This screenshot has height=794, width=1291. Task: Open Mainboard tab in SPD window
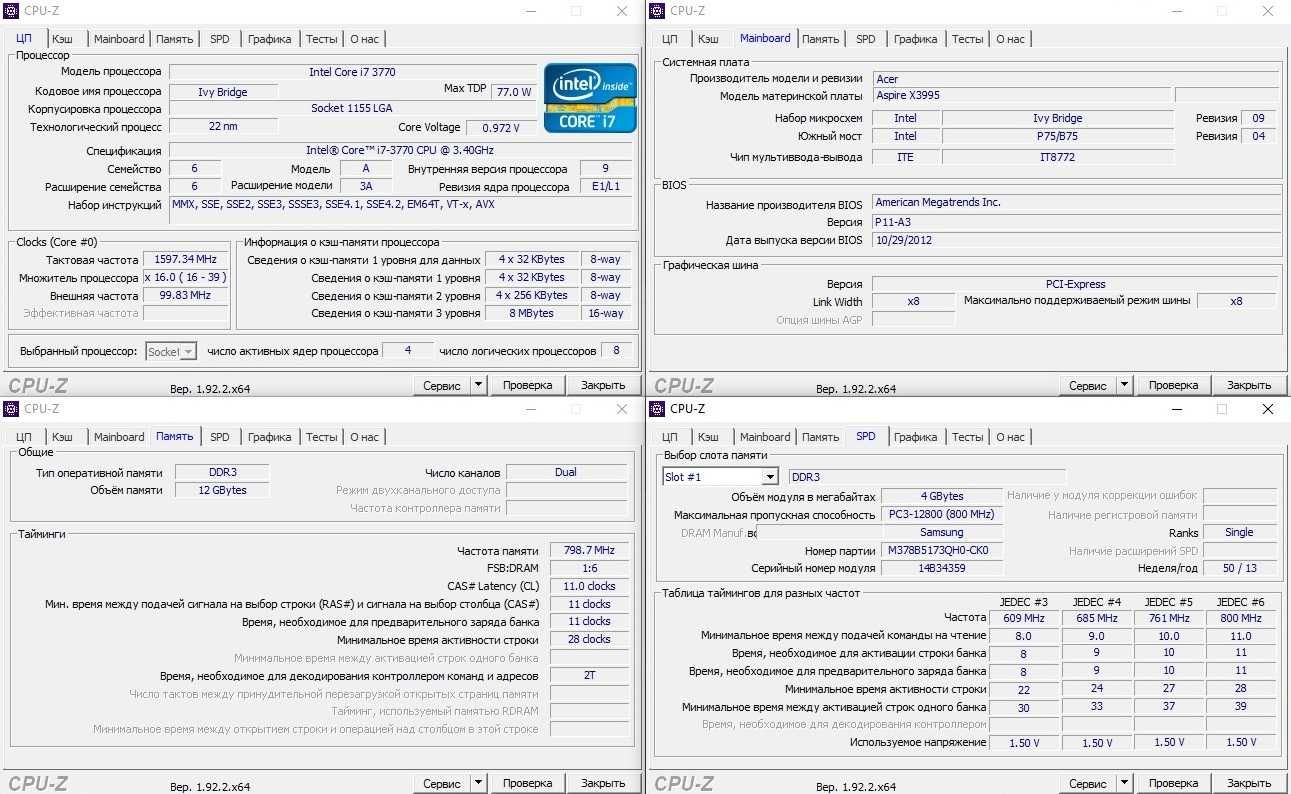pos(765,437)
